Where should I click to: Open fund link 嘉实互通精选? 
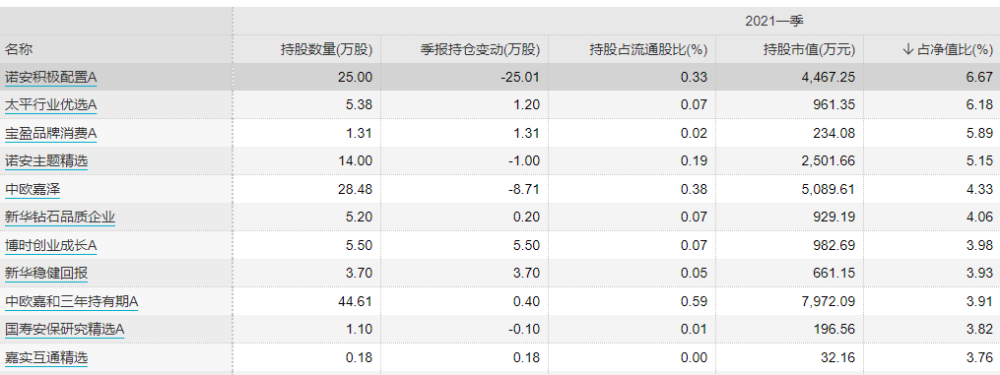(46, 358)
